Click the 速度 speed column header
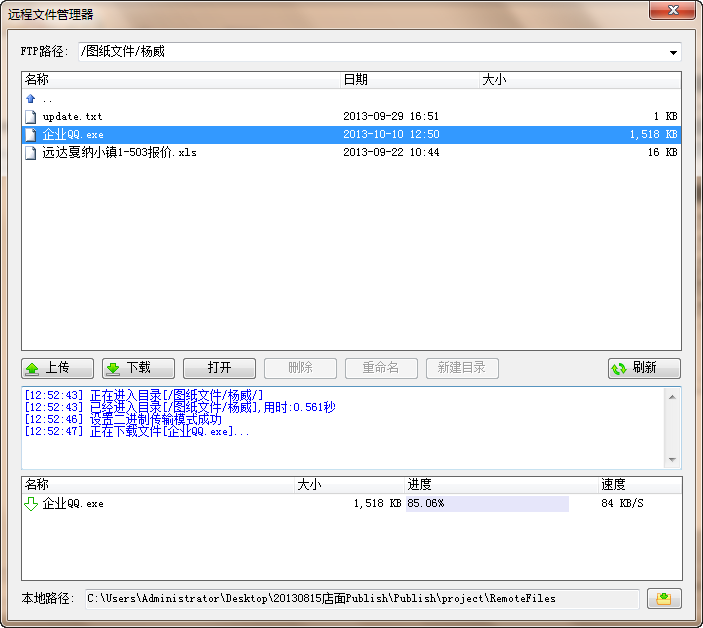703x628 pixels. (640, 485)
